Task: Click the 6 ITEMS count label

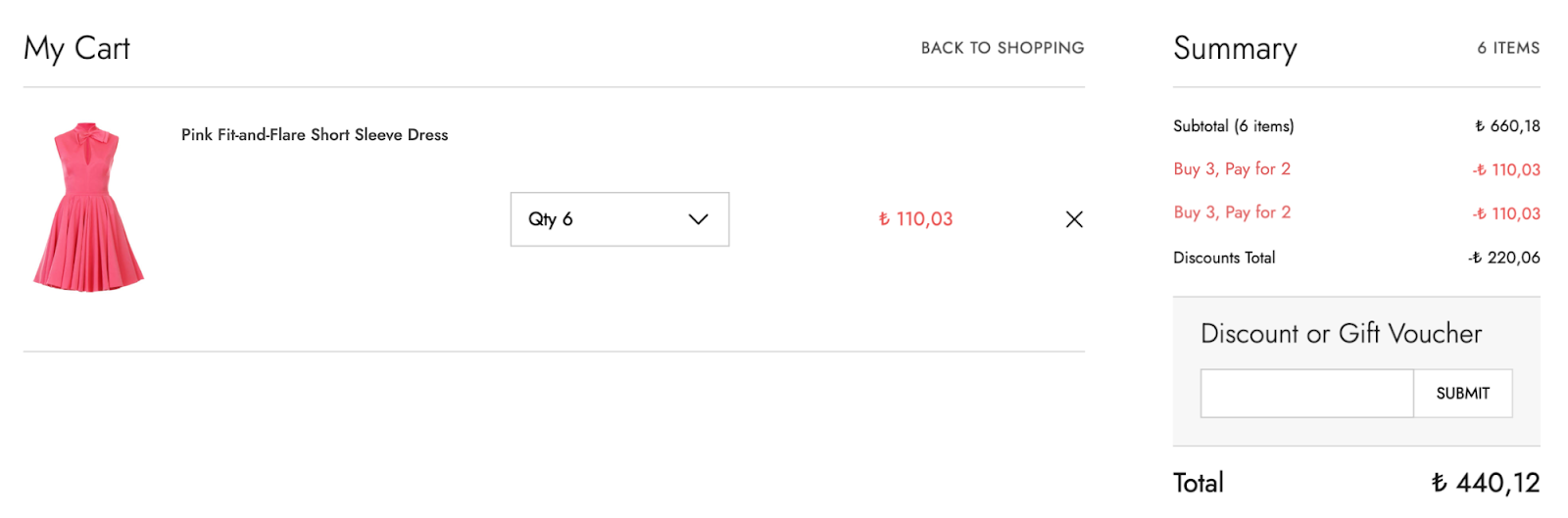Action: pyautogui.click(x=1508, y=48)
